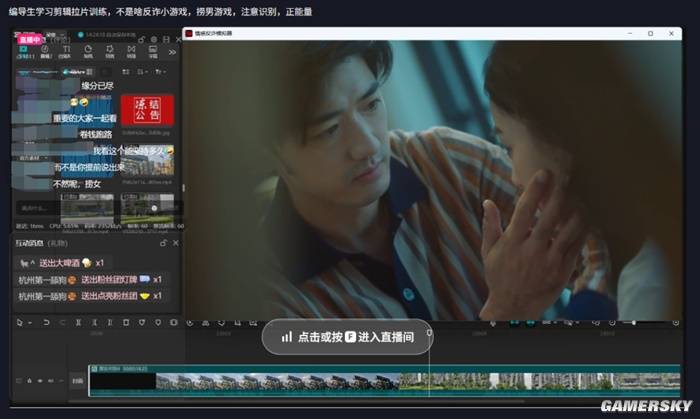Click the split clip icon on the timeline toolbar
This screenshot has height=419, width=700.
pos(78,322)
